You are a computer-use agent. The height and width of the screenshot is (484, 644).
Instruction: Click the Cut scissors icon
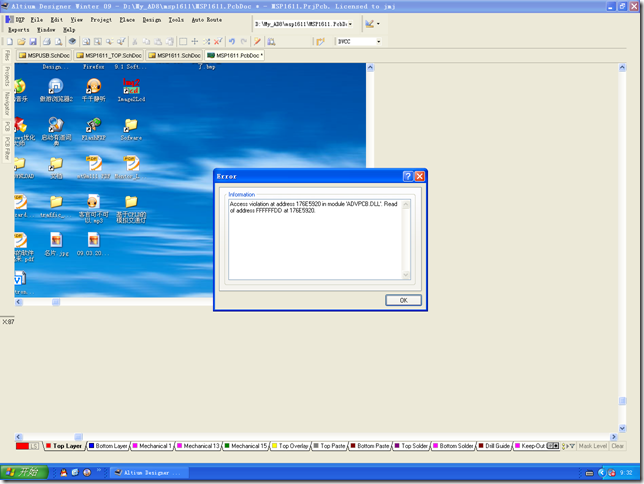[x=134, y=41]
